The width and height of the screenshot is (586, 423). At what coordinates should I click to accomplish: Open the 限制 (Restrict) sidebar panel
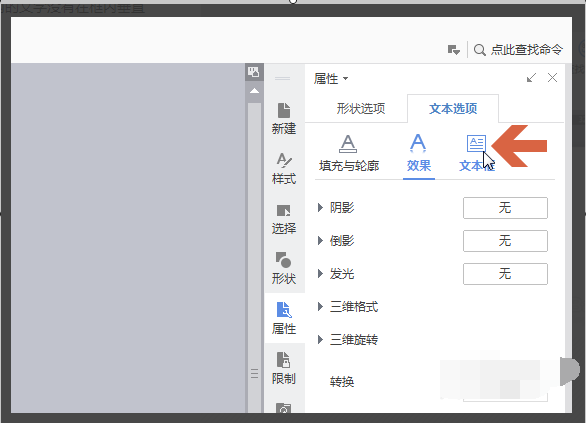pos(284,368)
